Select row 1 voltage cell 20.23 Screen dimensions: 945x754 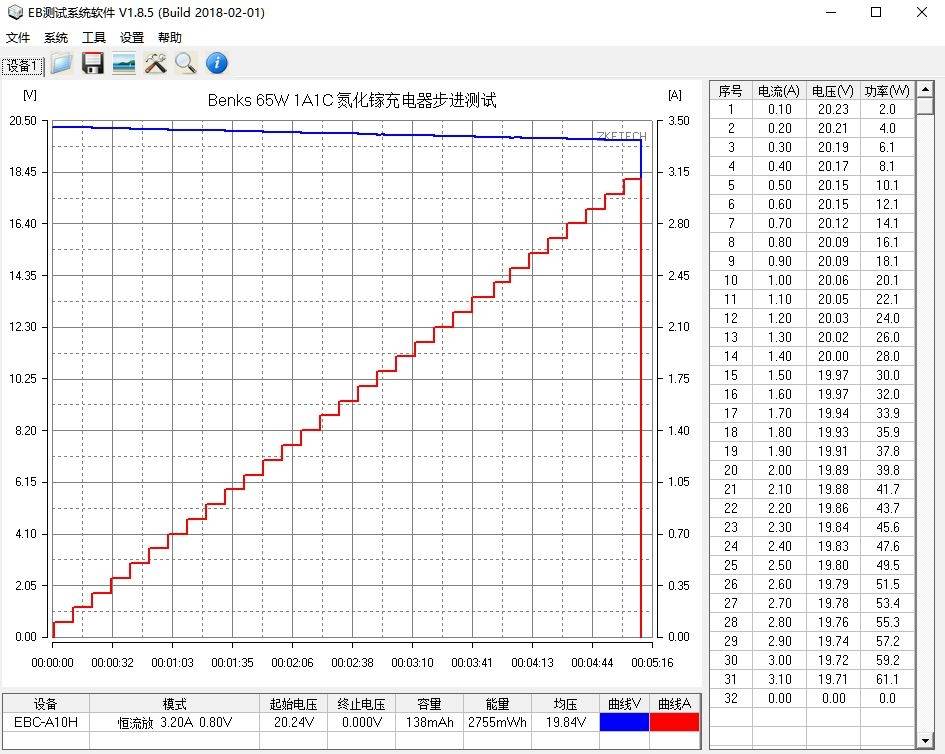point(833,109)
